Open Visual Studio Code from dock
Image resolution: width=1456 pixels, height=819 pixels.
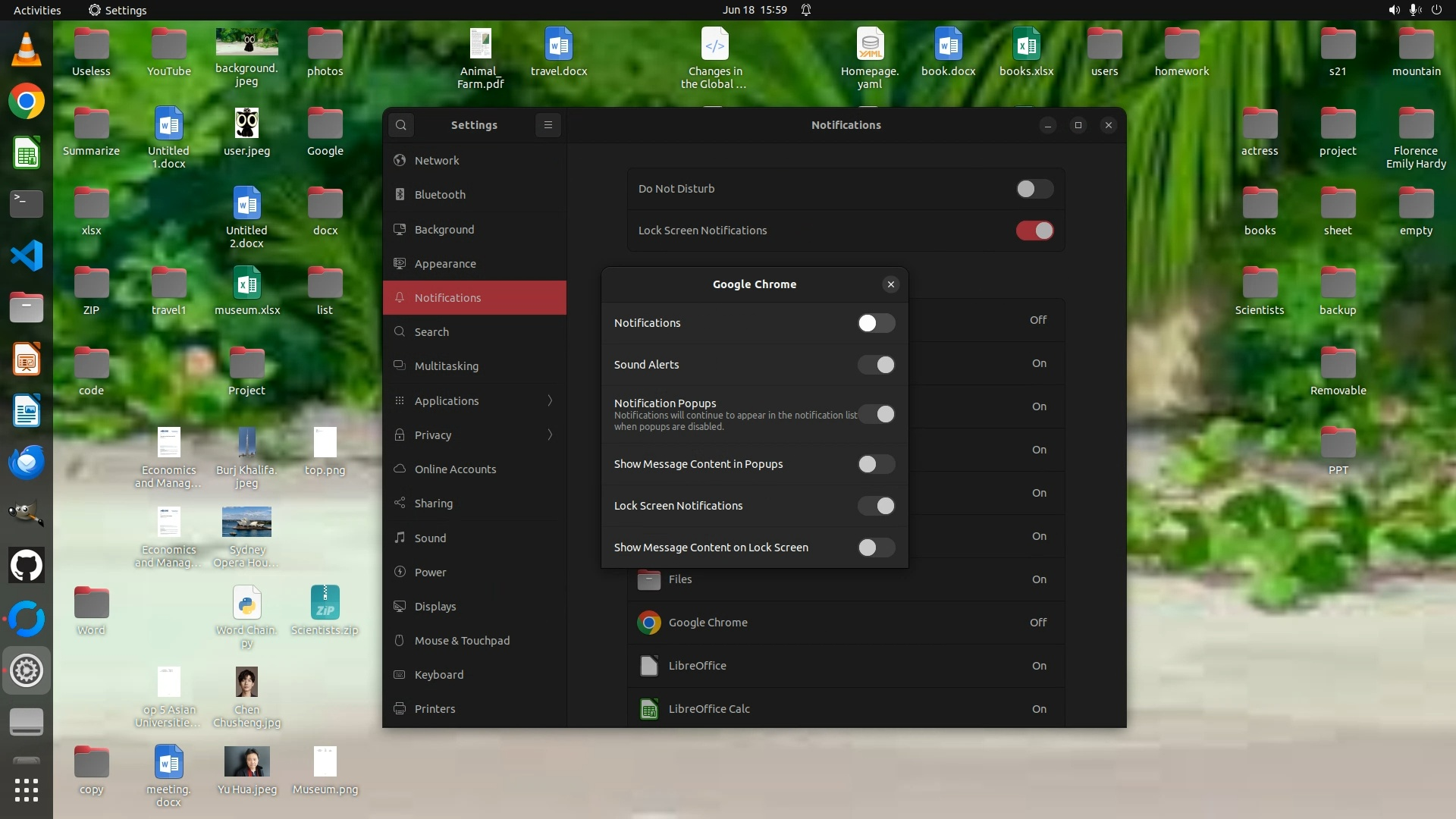pos(27,256)
